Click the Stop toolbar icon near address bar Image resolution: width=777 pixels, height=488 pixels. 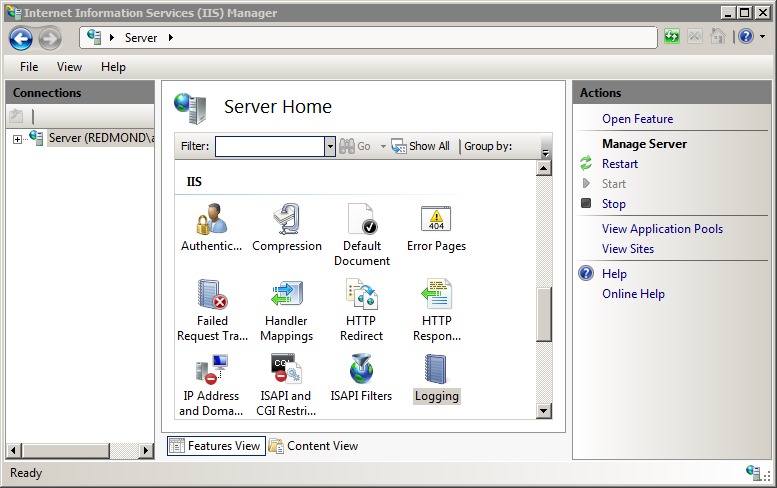point(695,37)
